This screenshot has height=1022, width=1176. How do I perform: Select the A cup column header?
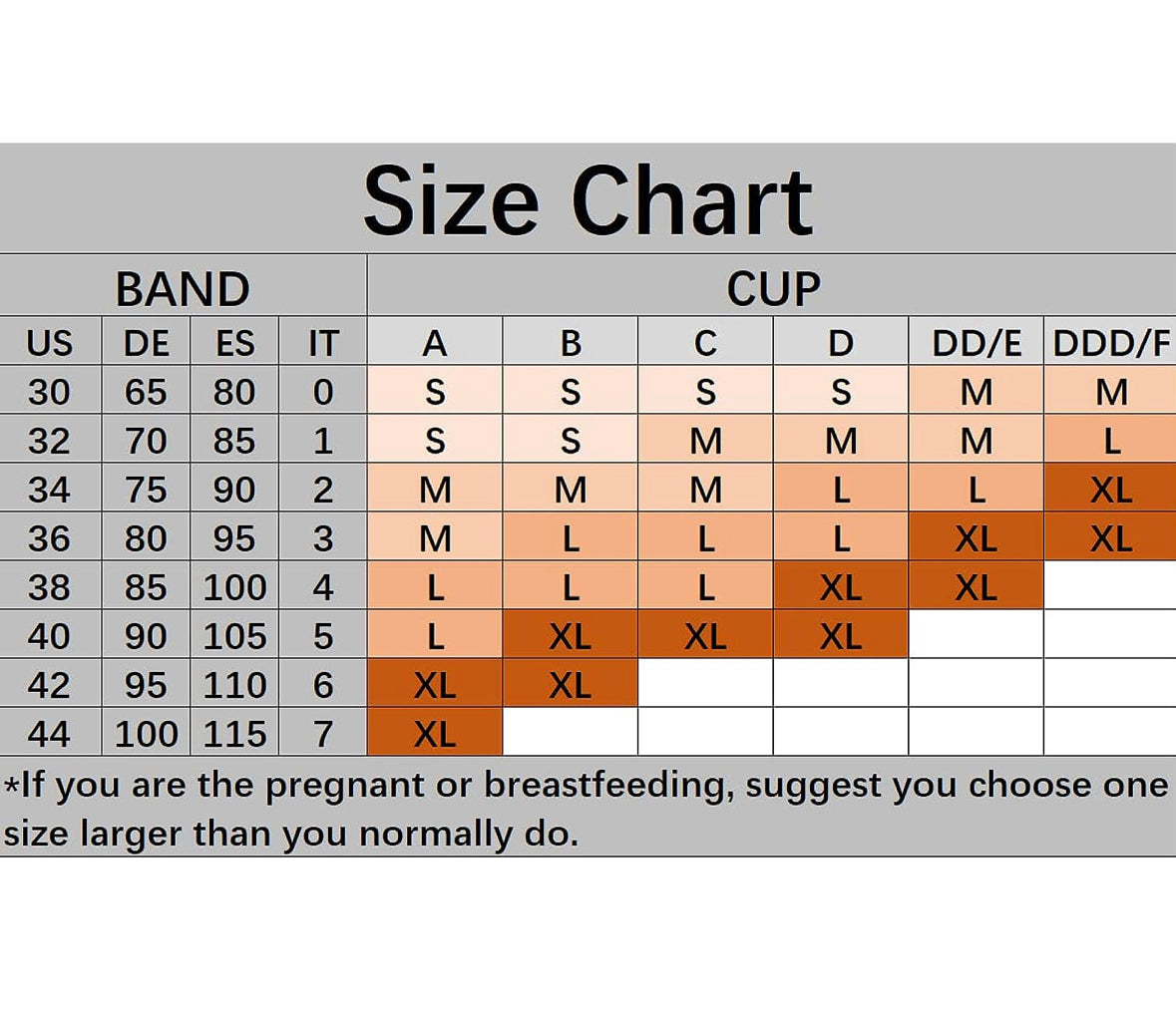point(435,343)
